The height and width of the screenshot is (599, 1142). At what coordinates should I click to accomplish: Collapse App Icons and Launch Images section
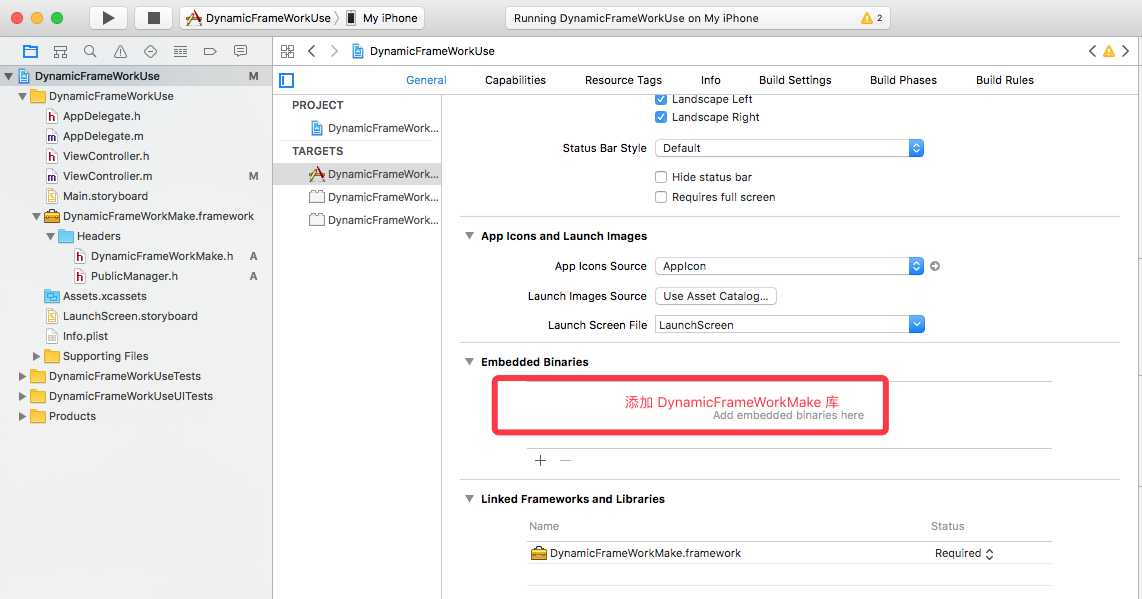click(470, 236)
